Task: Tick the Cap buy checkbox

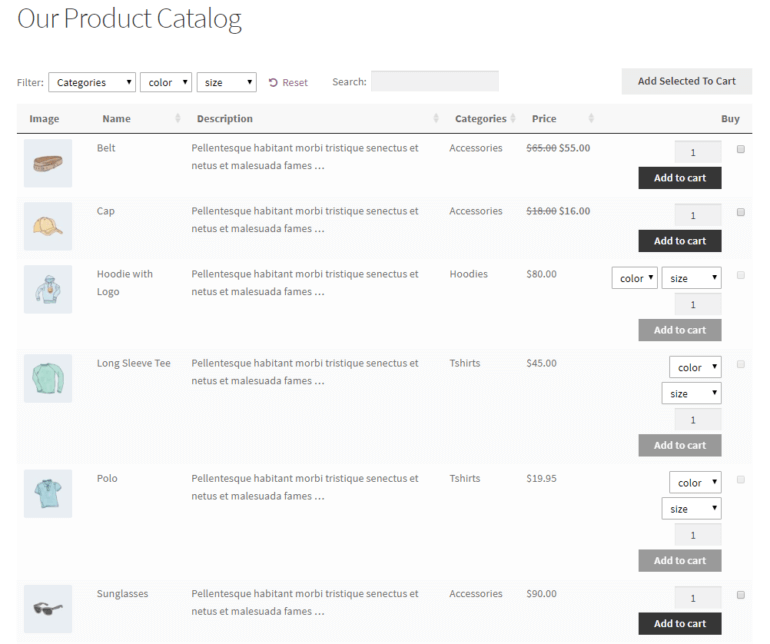Action: click(x=741, y=212)
